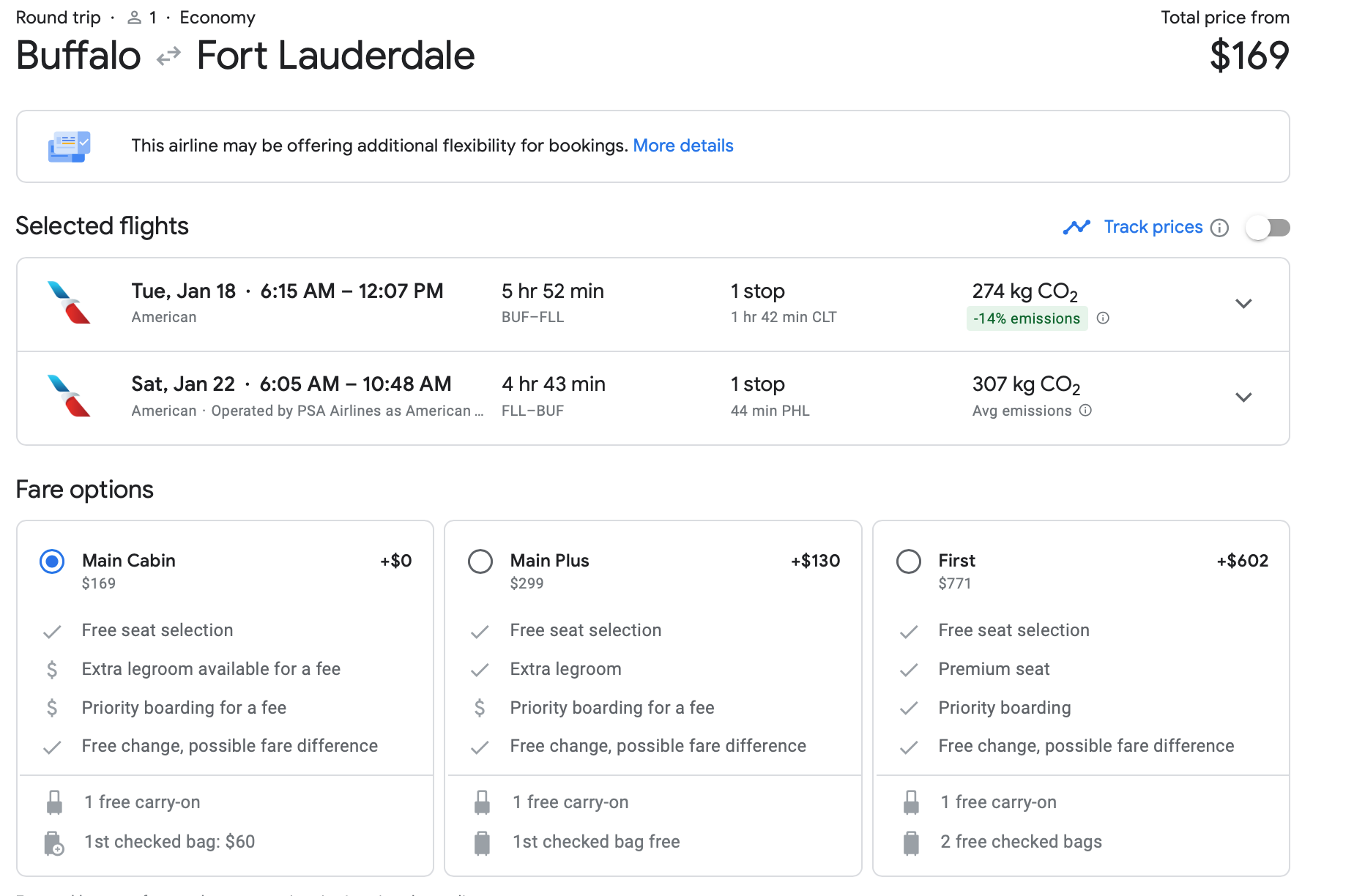The width and height of the screenshot is (1365, 896).
Task: Click the booking flexibility notice icon
Action: click(x=69, y=146)
